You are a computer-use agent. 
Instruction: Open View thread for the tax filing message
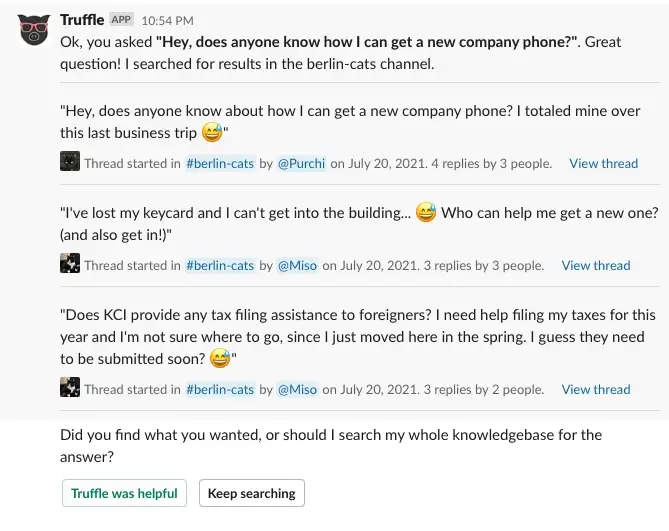coord(596,389)
